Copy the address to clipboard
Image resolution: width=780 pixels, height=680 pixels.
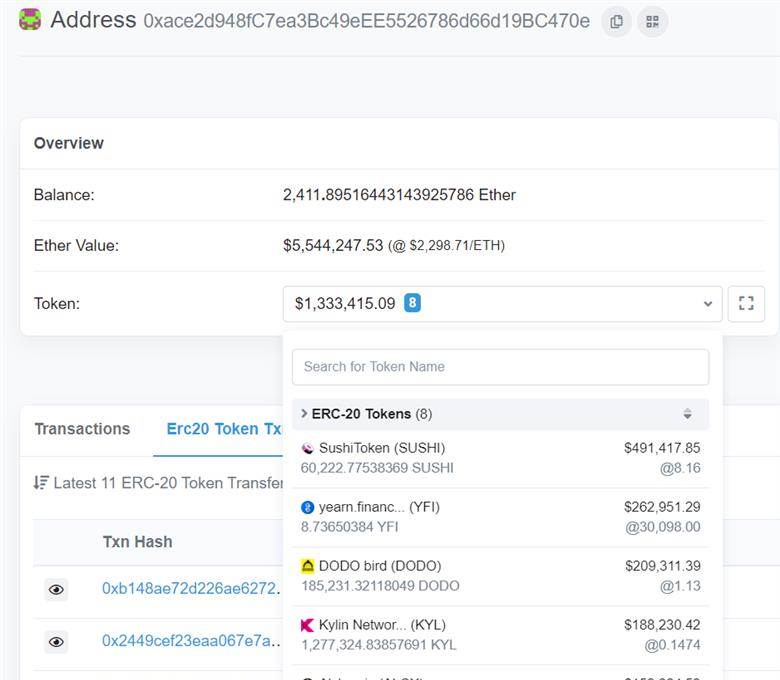[x=616, y=21]
